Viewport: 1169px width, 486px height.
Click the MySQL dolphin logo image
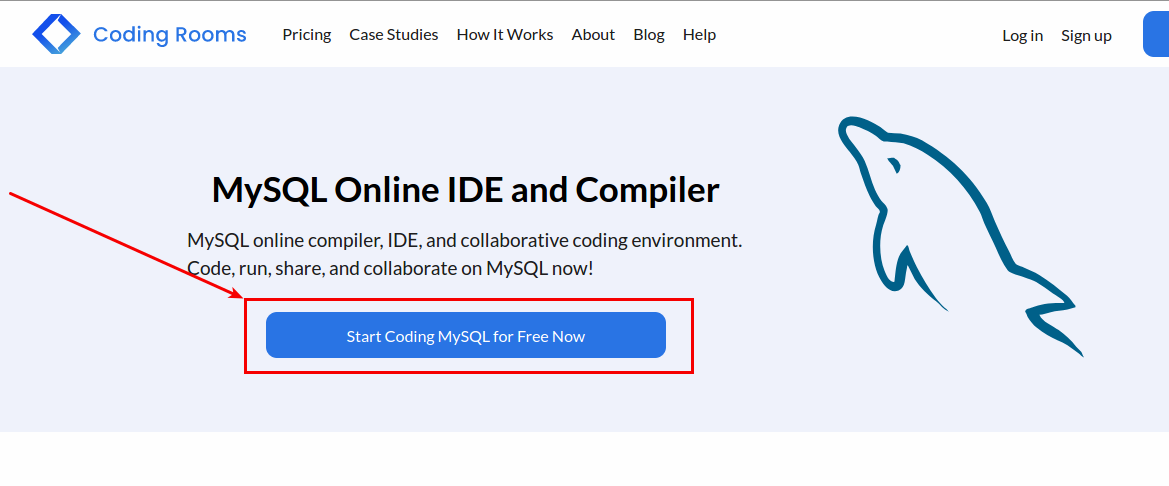(x=961, y=236)
